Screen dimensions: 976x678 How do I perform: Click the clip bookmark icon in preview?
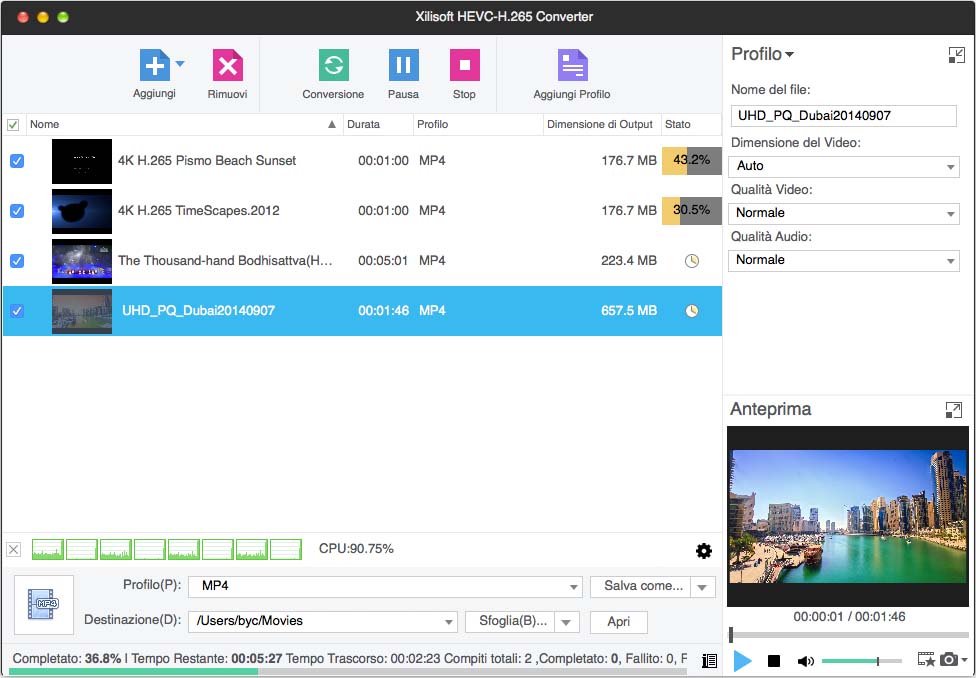click(x=926, y=659)
